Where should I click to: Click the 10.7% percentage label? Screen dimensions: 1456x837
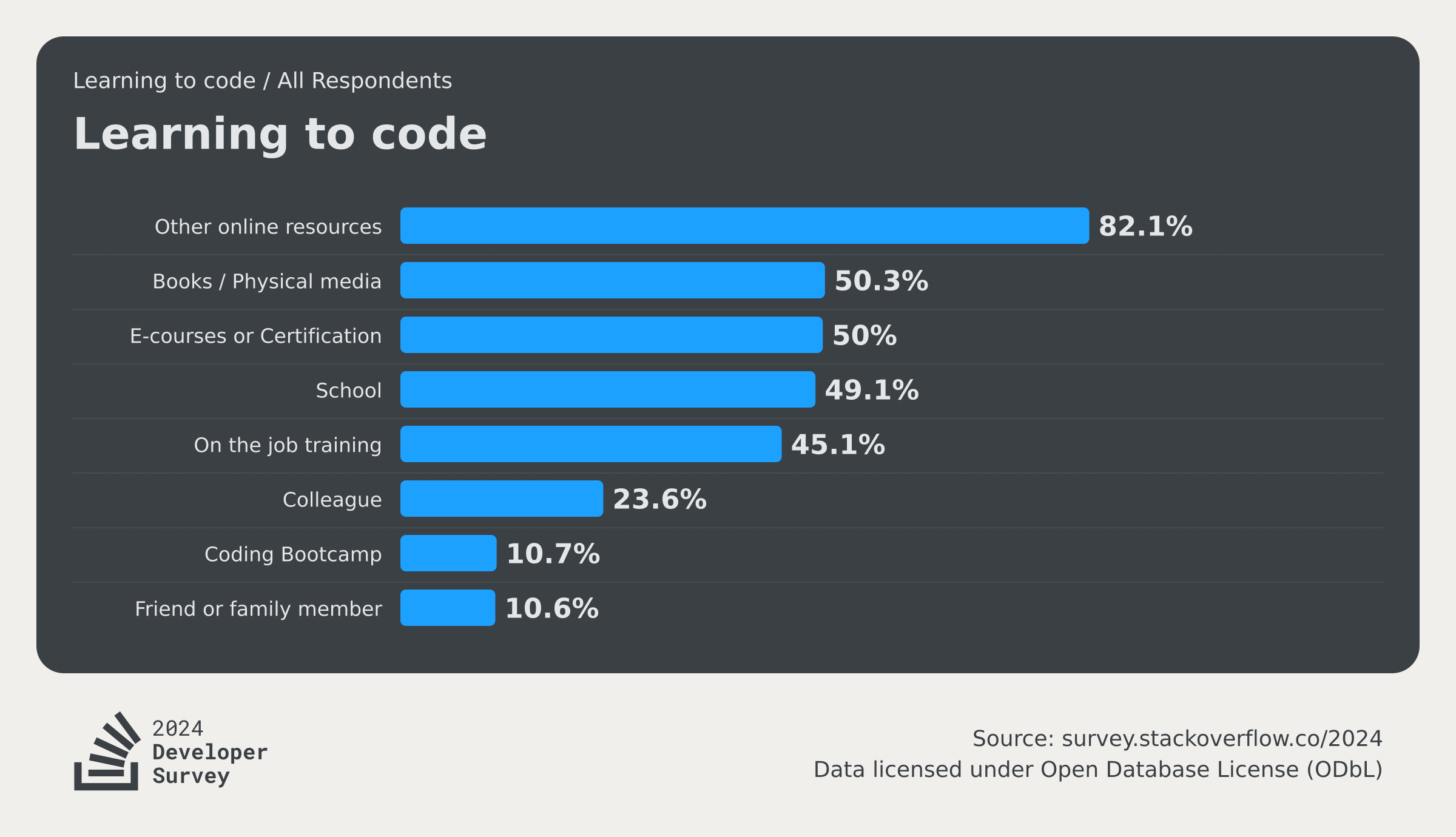pyautogui.click(x=553, y=554)
